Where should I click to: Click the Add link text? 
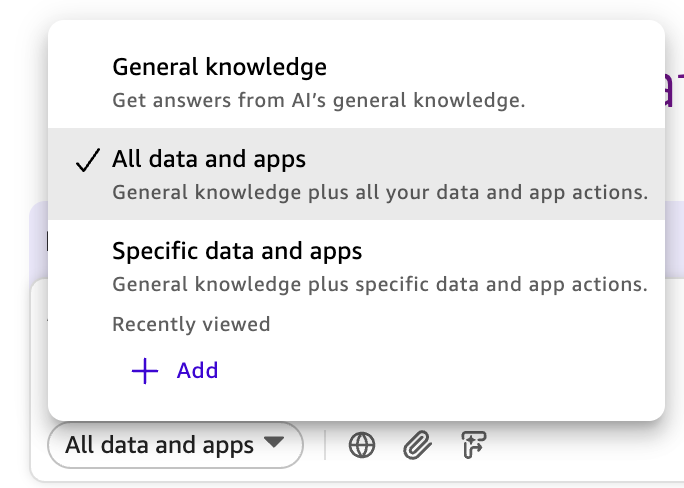[197, 371]
